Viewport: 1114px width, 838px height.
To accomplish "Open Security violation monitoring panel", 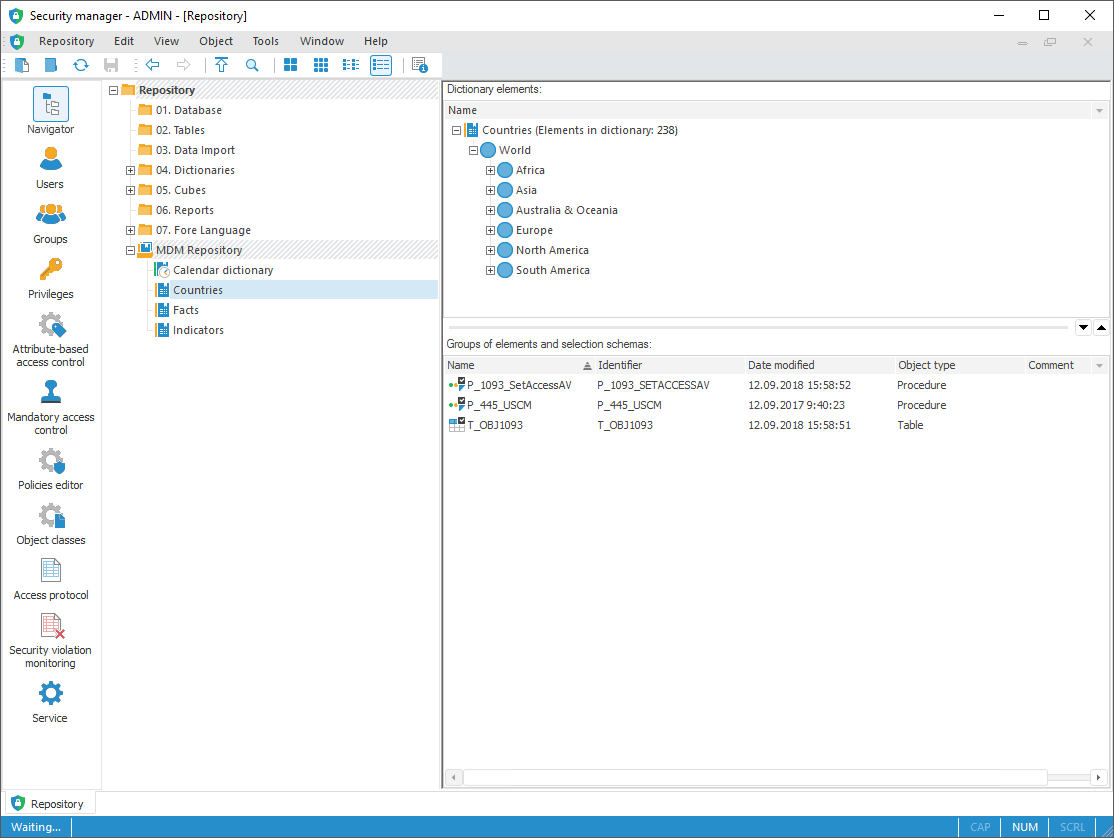I will tap(50, 640).
